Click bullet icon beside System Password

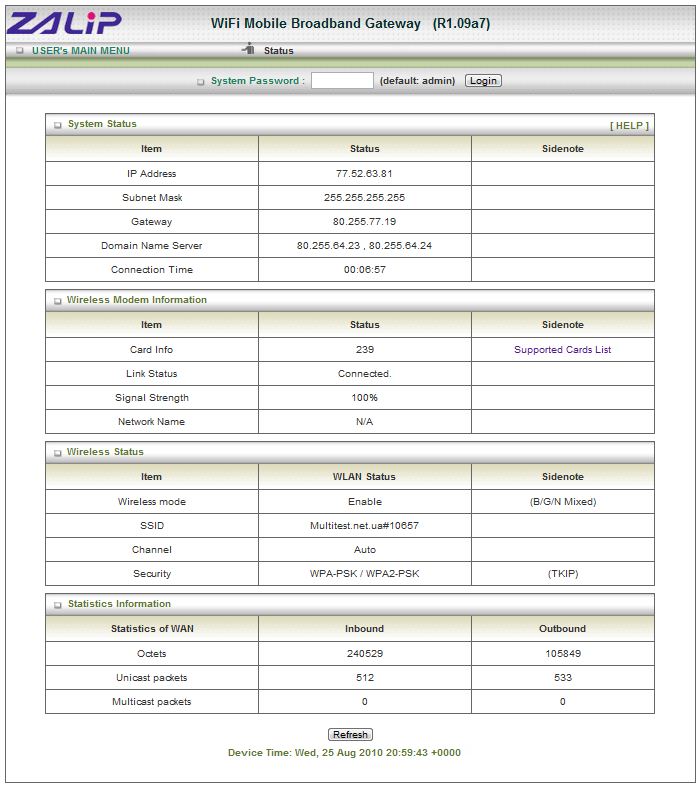pos(200,81)
